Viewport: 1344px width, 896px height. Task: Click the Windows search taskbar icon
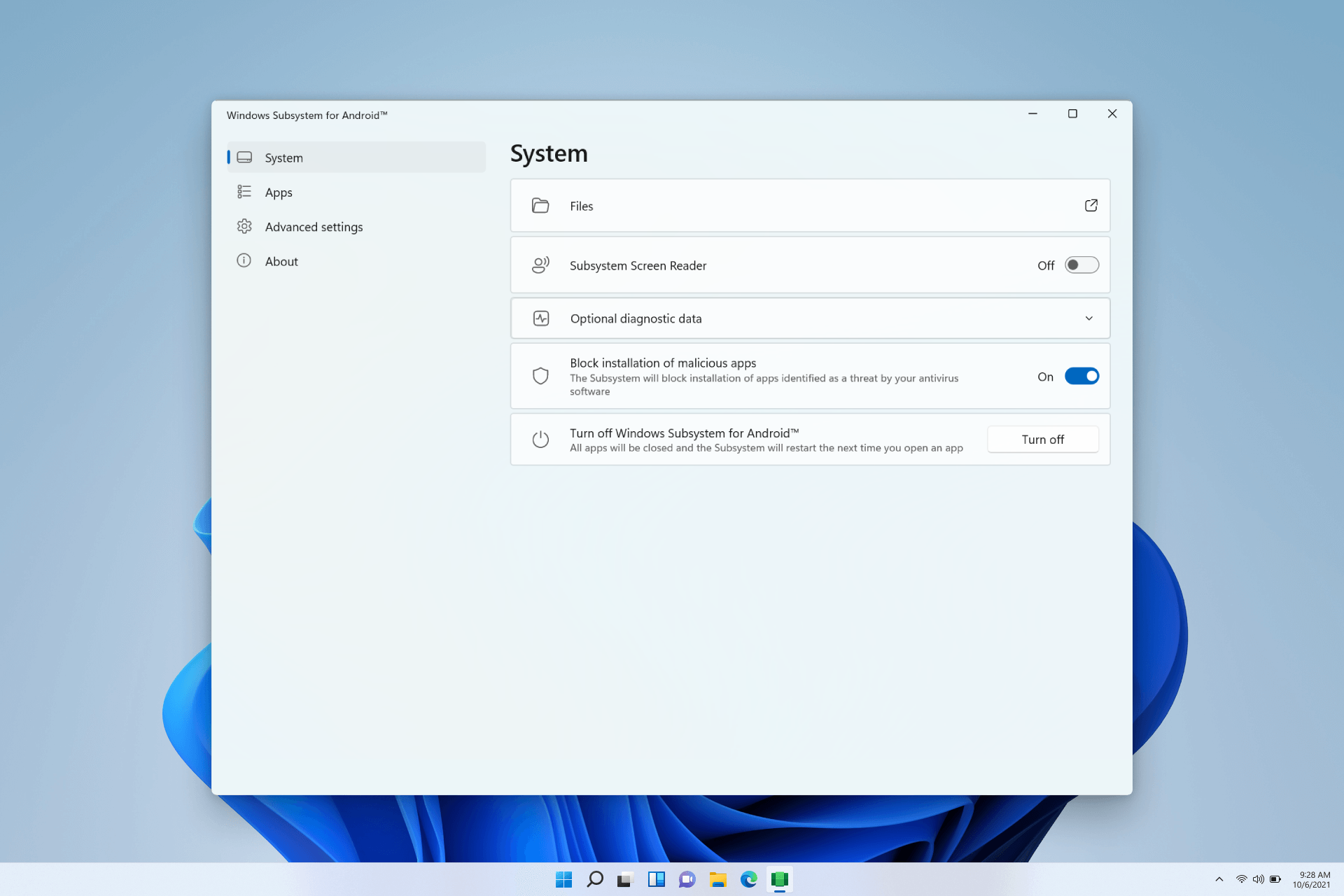coord(594,879)
